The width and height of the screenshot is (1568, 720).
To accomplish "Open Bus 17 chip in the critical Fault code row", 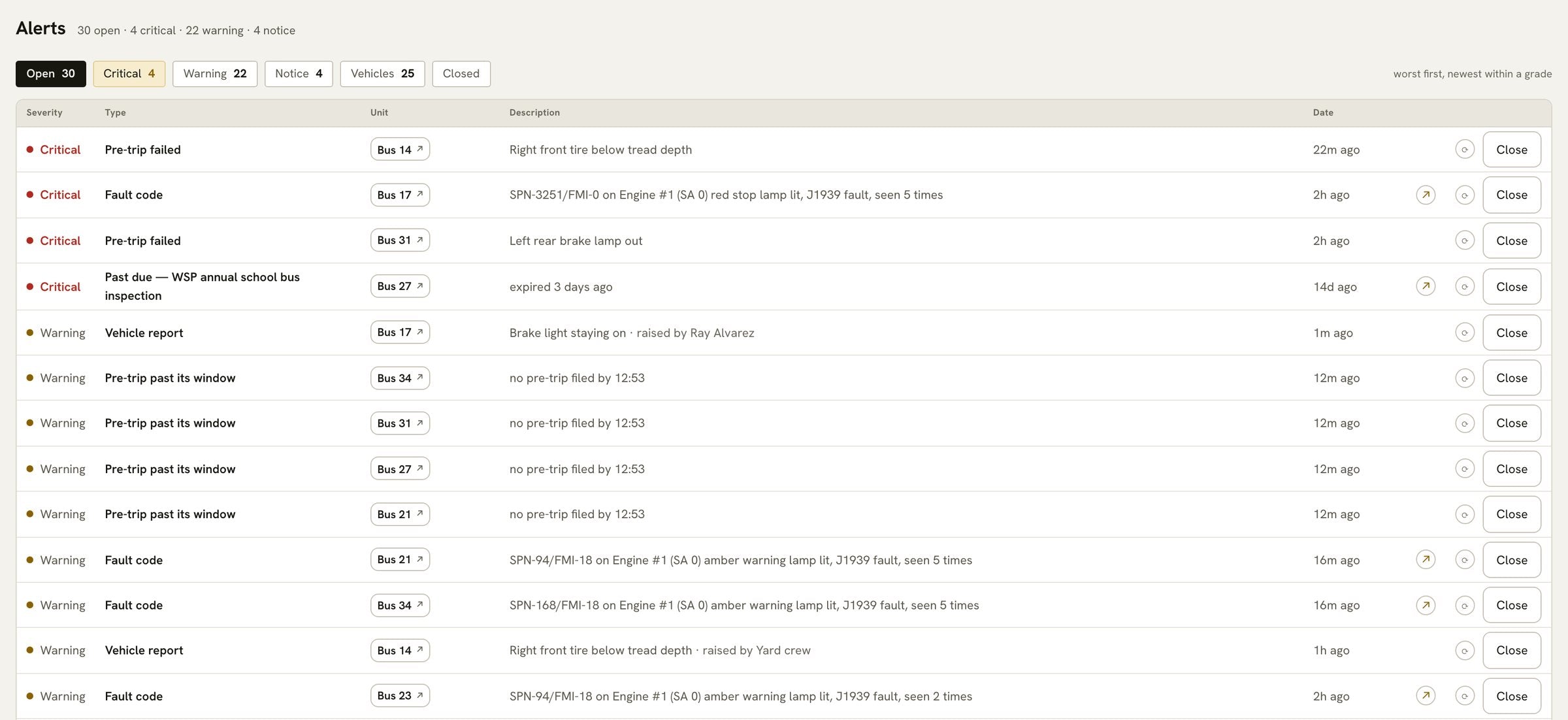I will point(400,195).
